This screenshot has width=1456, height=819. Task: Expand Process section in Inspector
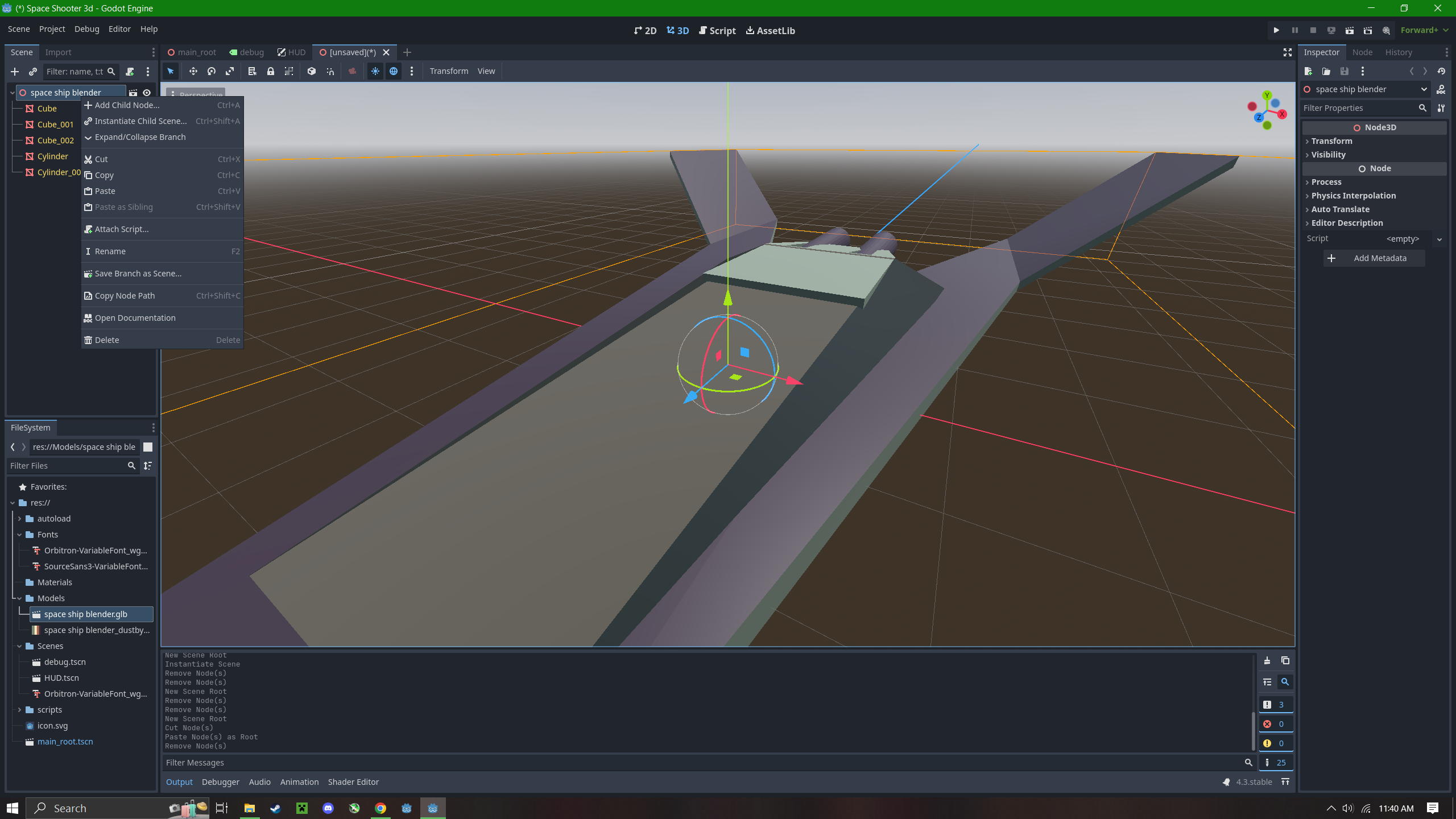point(1374,182)
